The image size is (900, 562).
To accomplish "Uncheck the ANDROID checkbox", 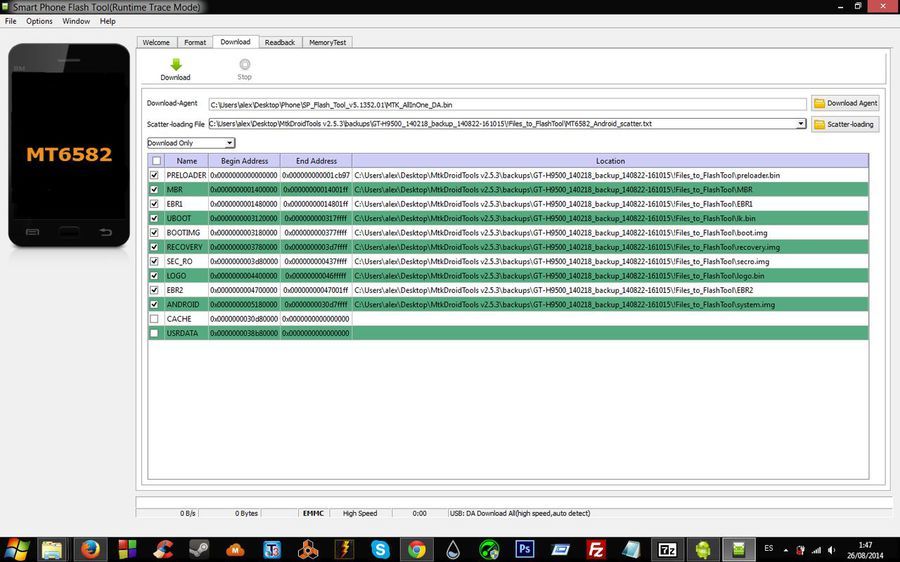I will click(x=154, y=304).
